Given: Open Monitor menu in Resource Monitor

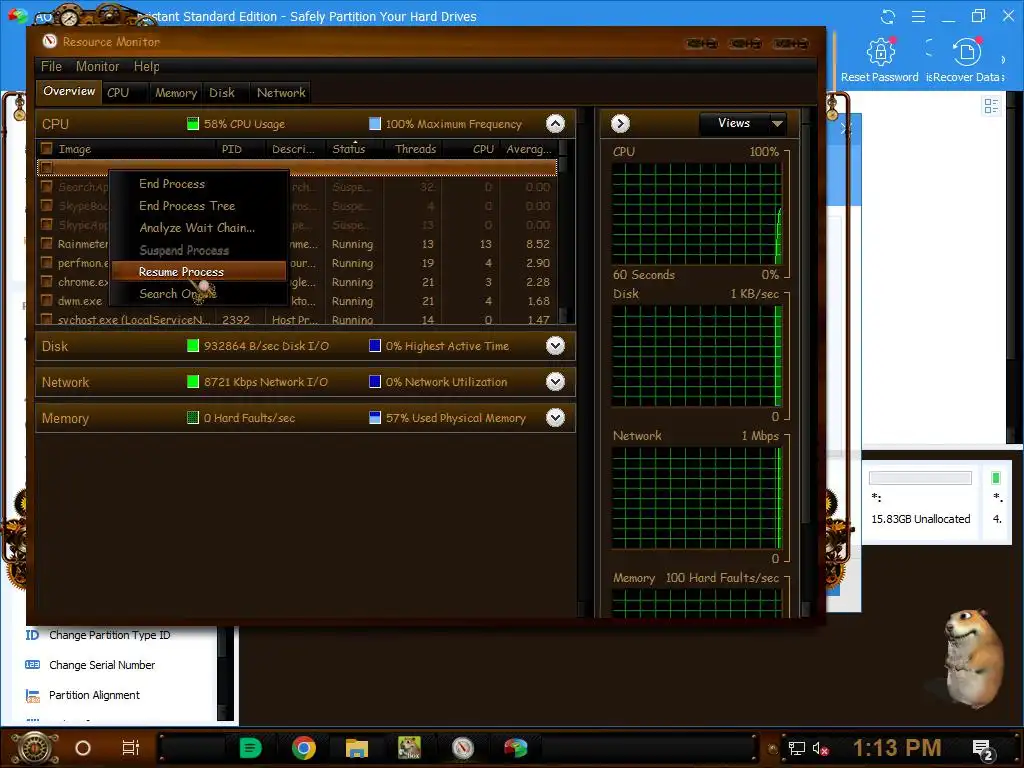Looking at the screenshot, I should tap(97, 66).
